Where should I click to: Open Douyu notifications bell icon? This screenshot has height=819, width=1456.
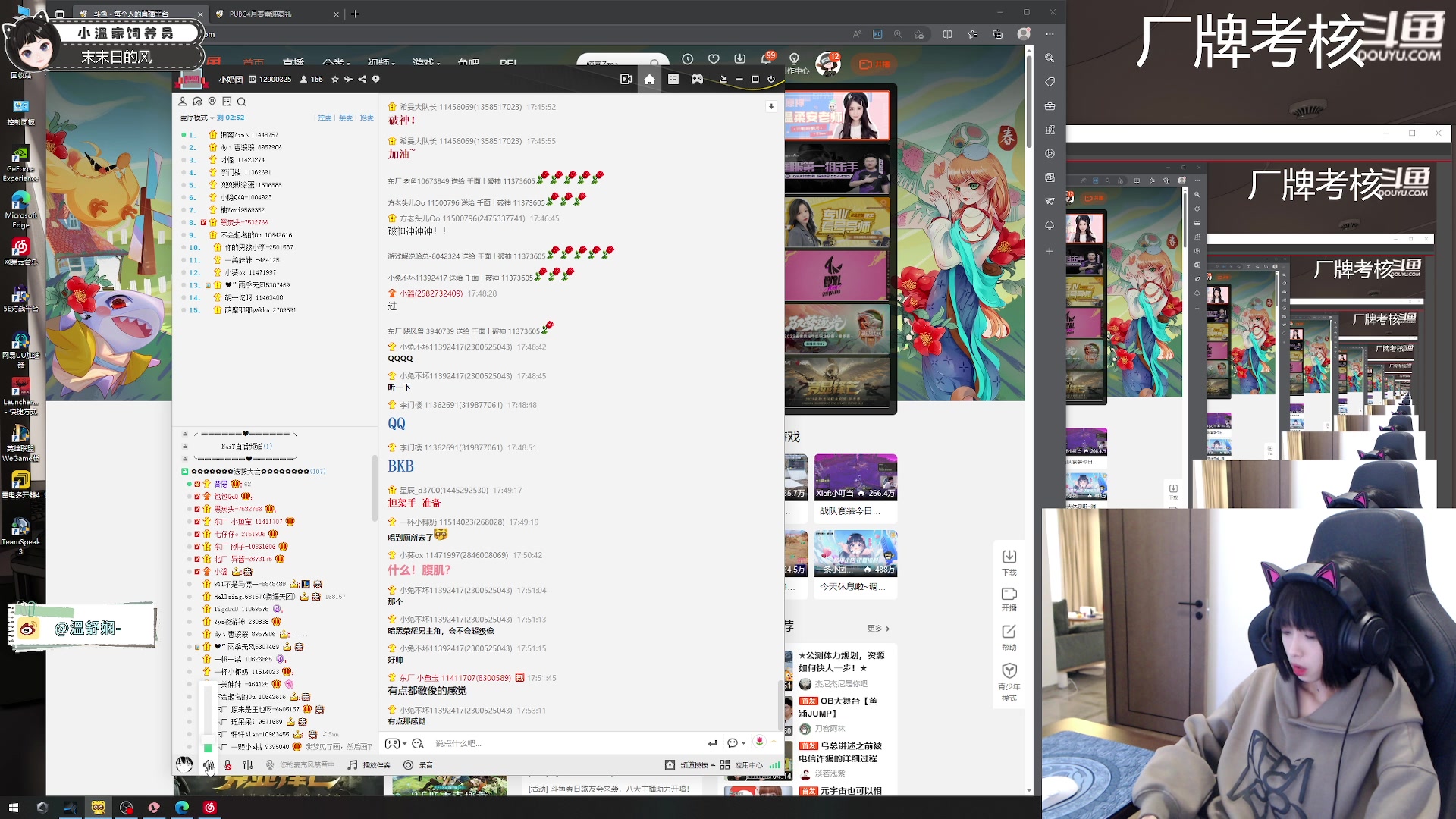tap(767, 59)
